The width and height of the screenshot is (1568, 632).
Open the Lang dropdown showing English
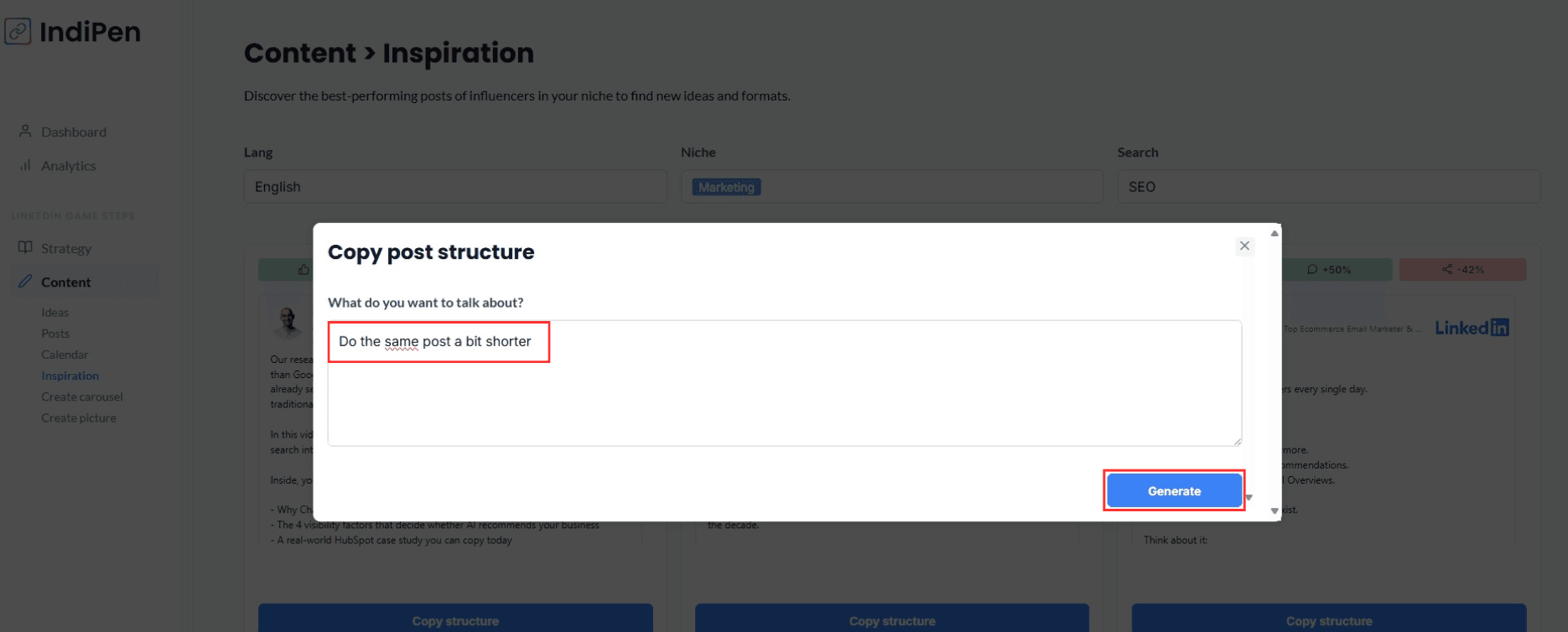click(x=455, y=187)
